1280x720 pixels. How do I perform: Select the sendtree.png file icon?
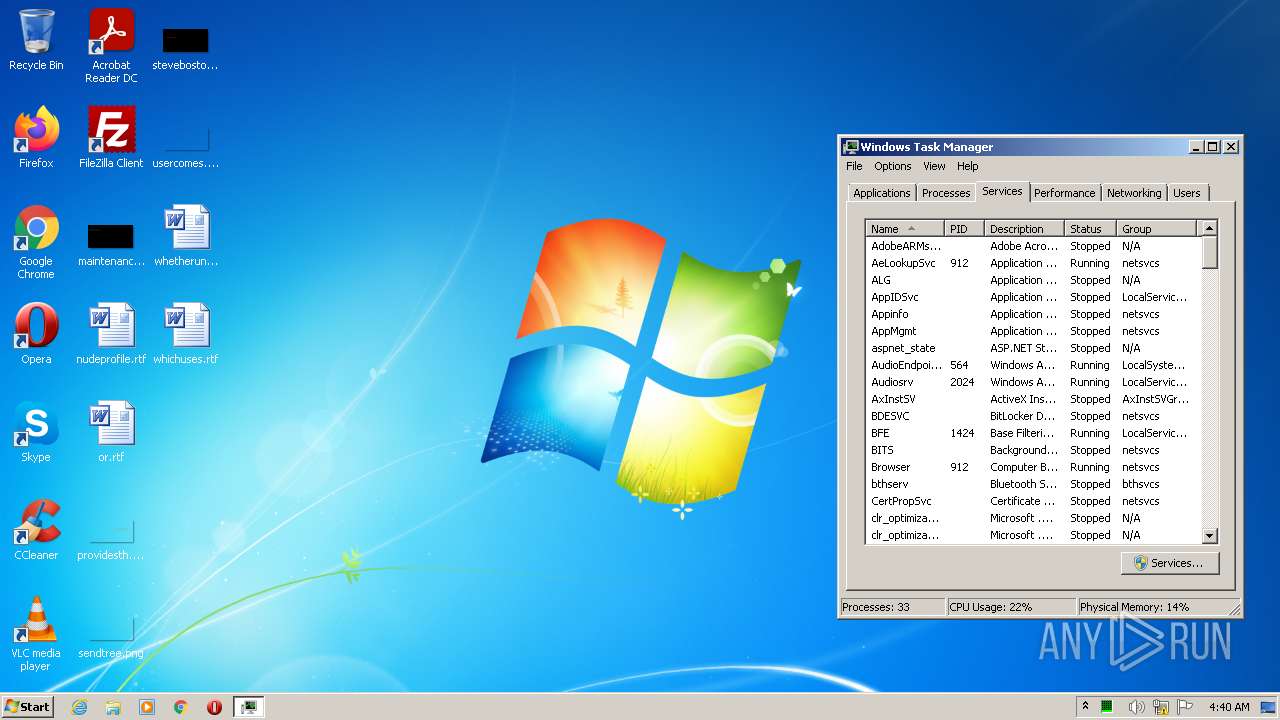(111, 633)
